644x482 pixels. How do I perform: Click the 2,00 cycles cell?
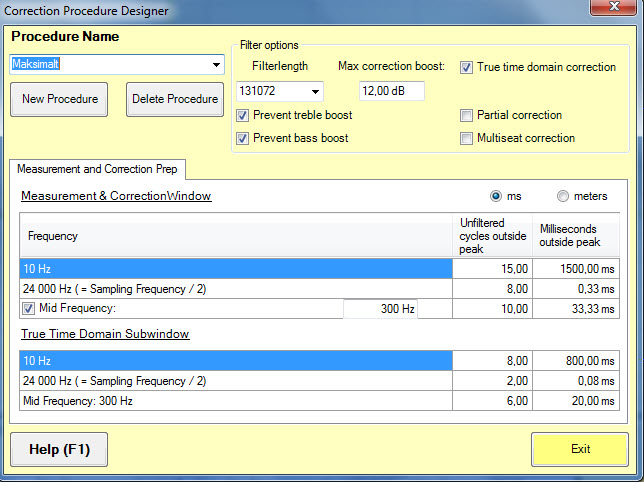point(492,381)
